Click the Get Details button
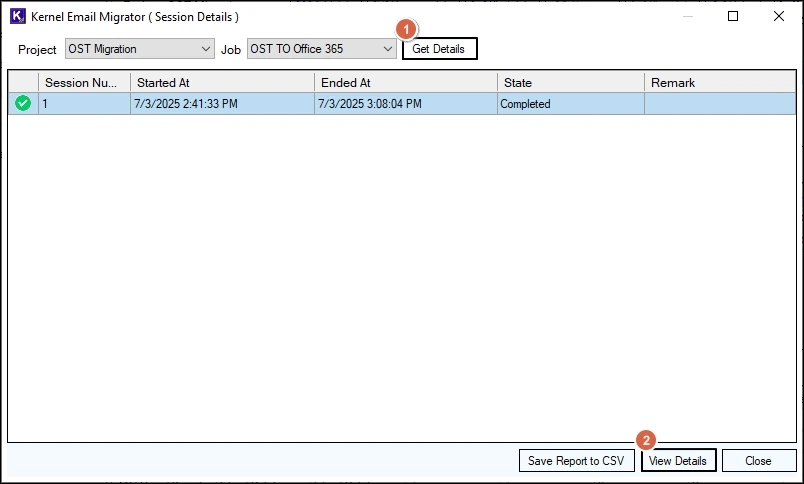Image resolution: width=804 pixels, height=484 pixels. click(x=439, y=49)
